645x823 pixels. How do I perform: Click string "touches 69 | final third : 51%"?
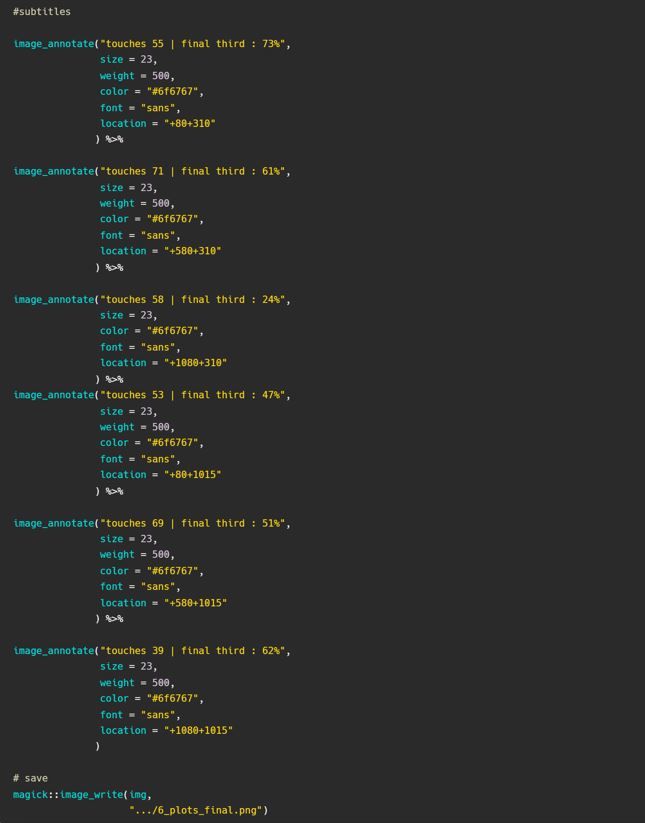pos(193,523)
